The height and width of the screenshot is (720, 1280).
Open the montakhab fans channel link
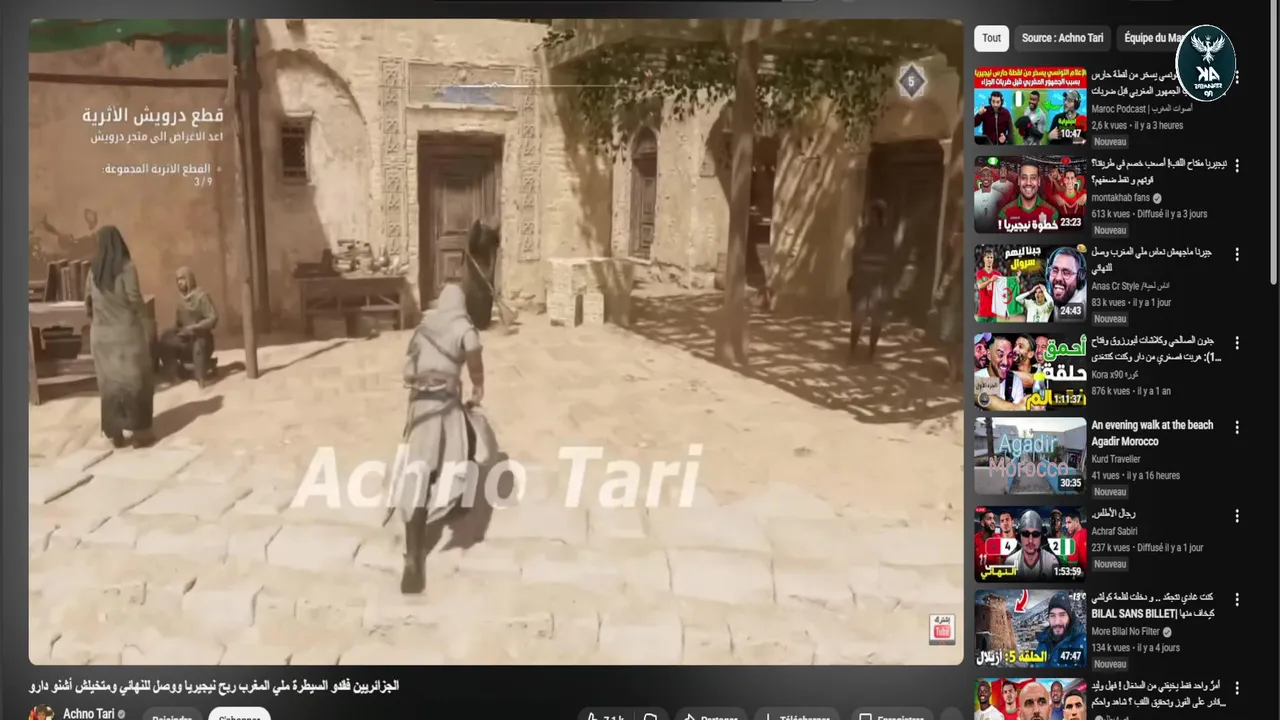point(1120,198)
